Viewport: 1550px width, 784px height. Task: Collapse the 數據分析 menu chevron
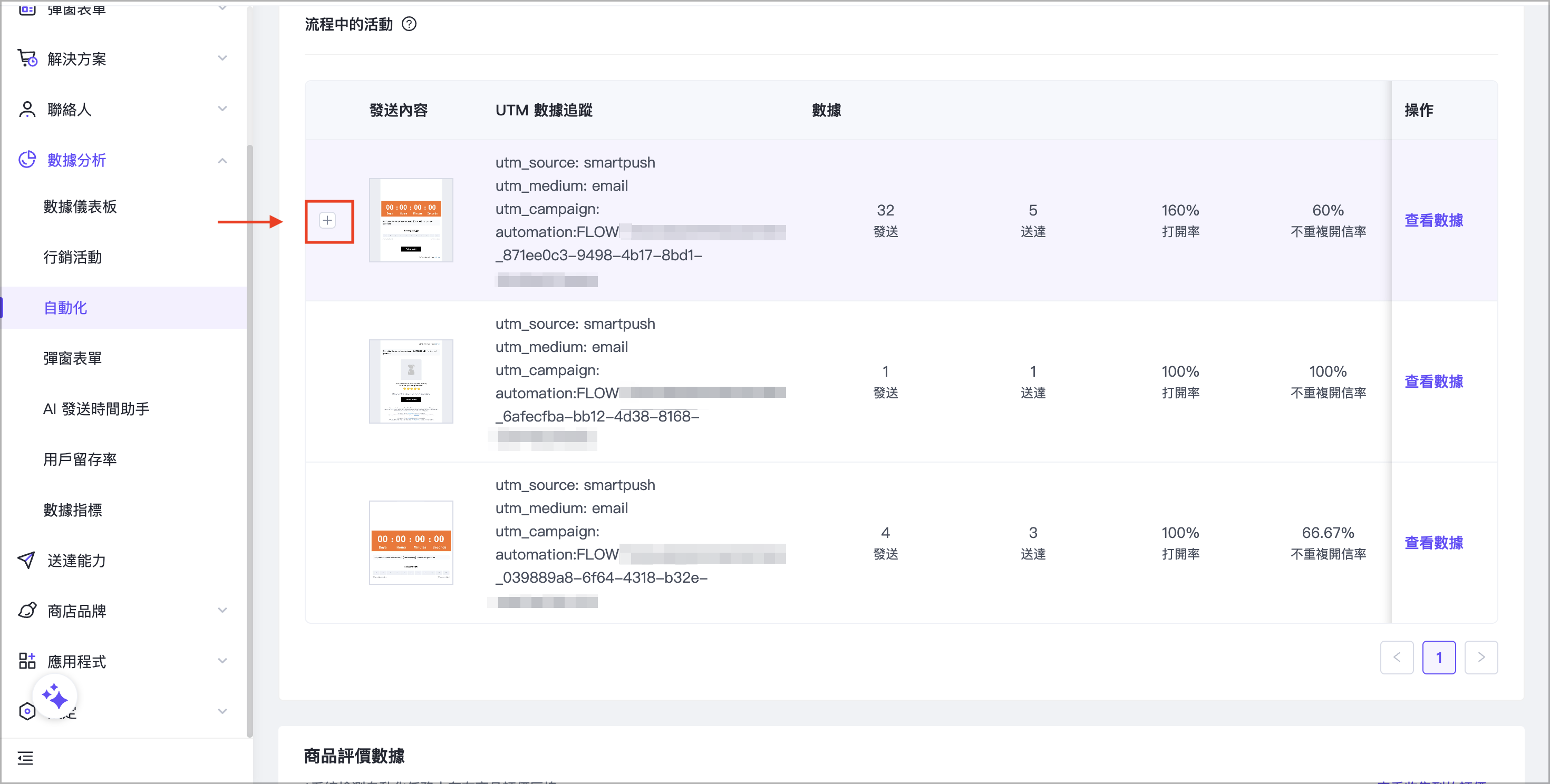tap(222, 161)
